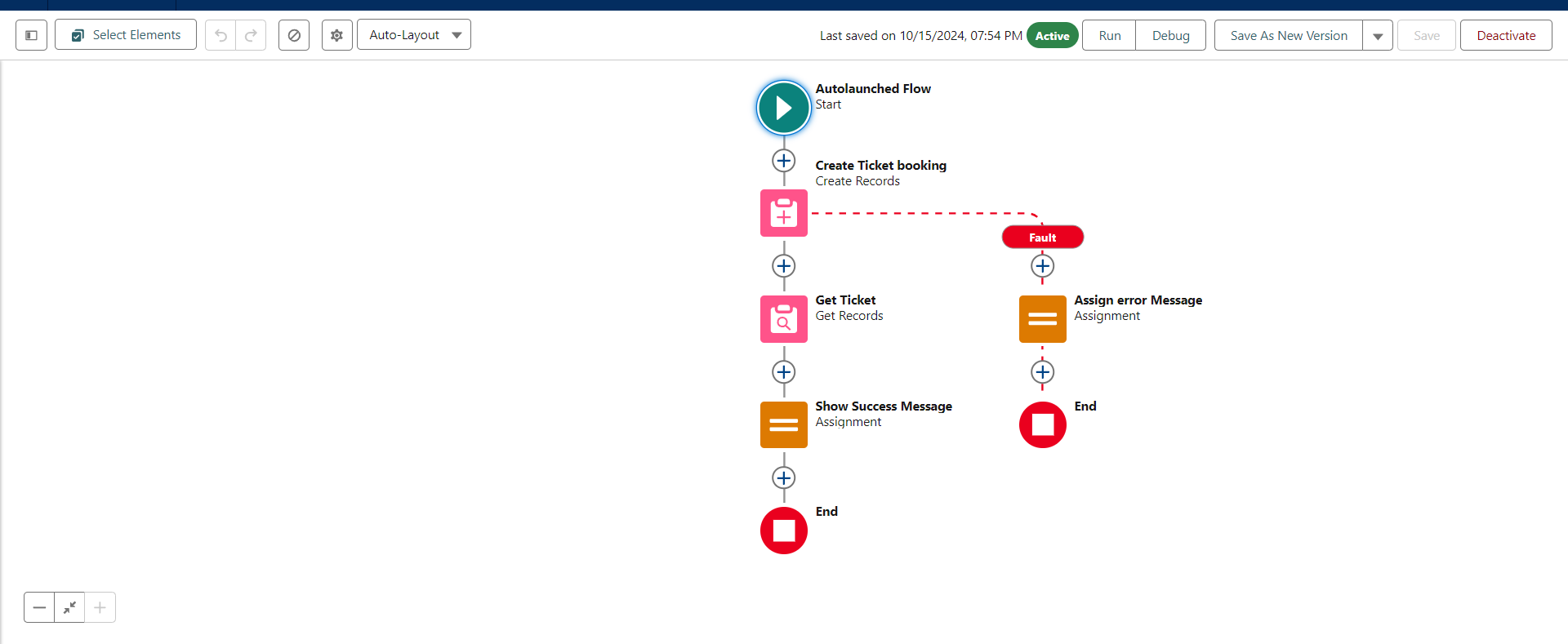Click the Deactivate button
The height and width of the screenshot is (644, 1568).
(1506, 36)
